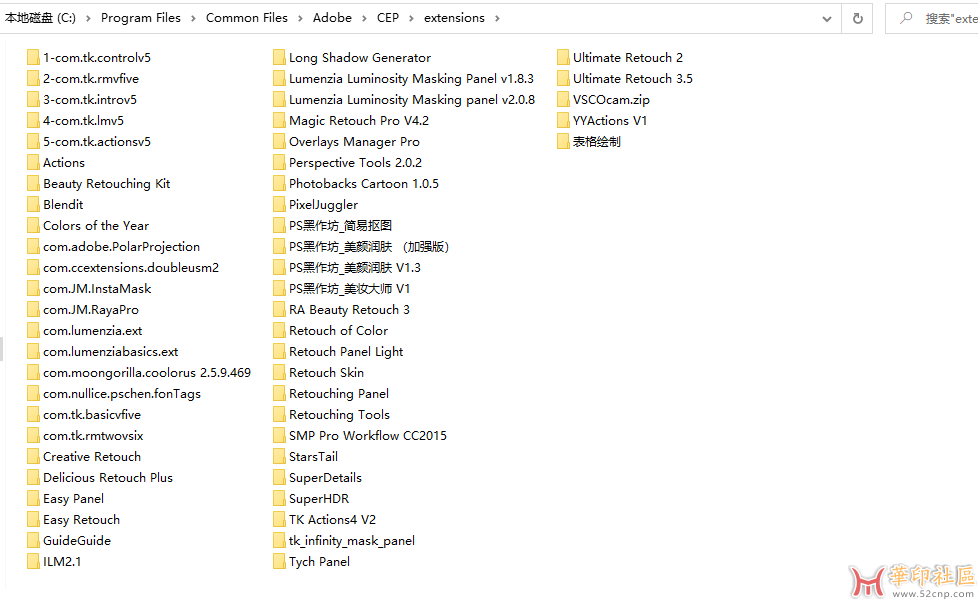Click the refresh button in address bar

tap(858, 19)
